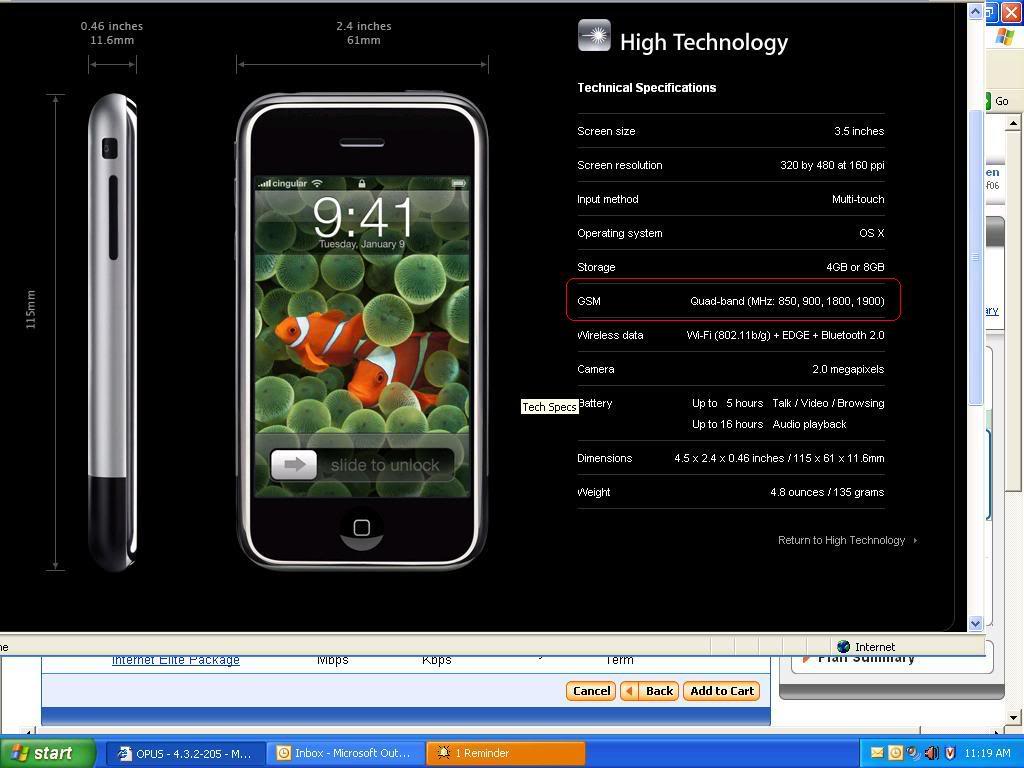Click the High Technology starburst icon
The image size is (1024, 768).
click(594, 35)
